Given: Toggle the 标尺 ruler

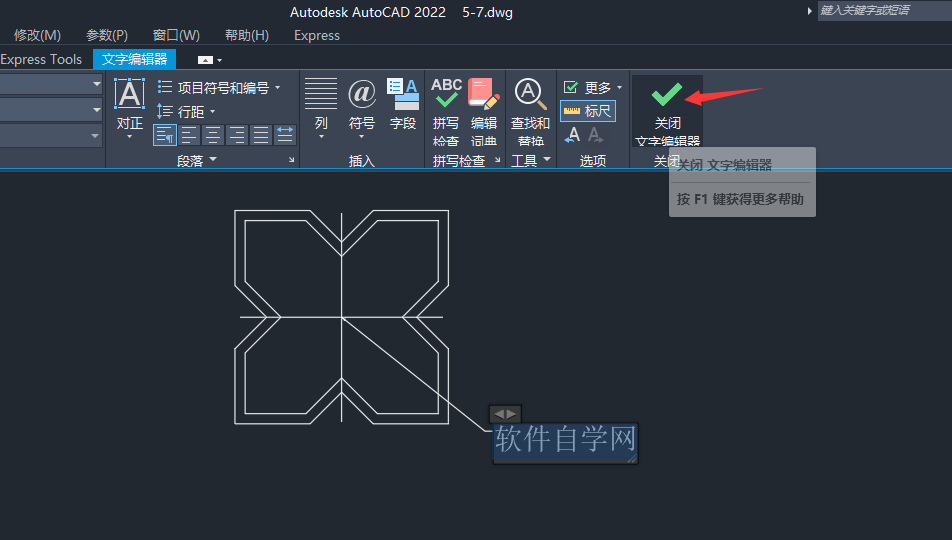Looking at the screenshot, I should 588,111.
